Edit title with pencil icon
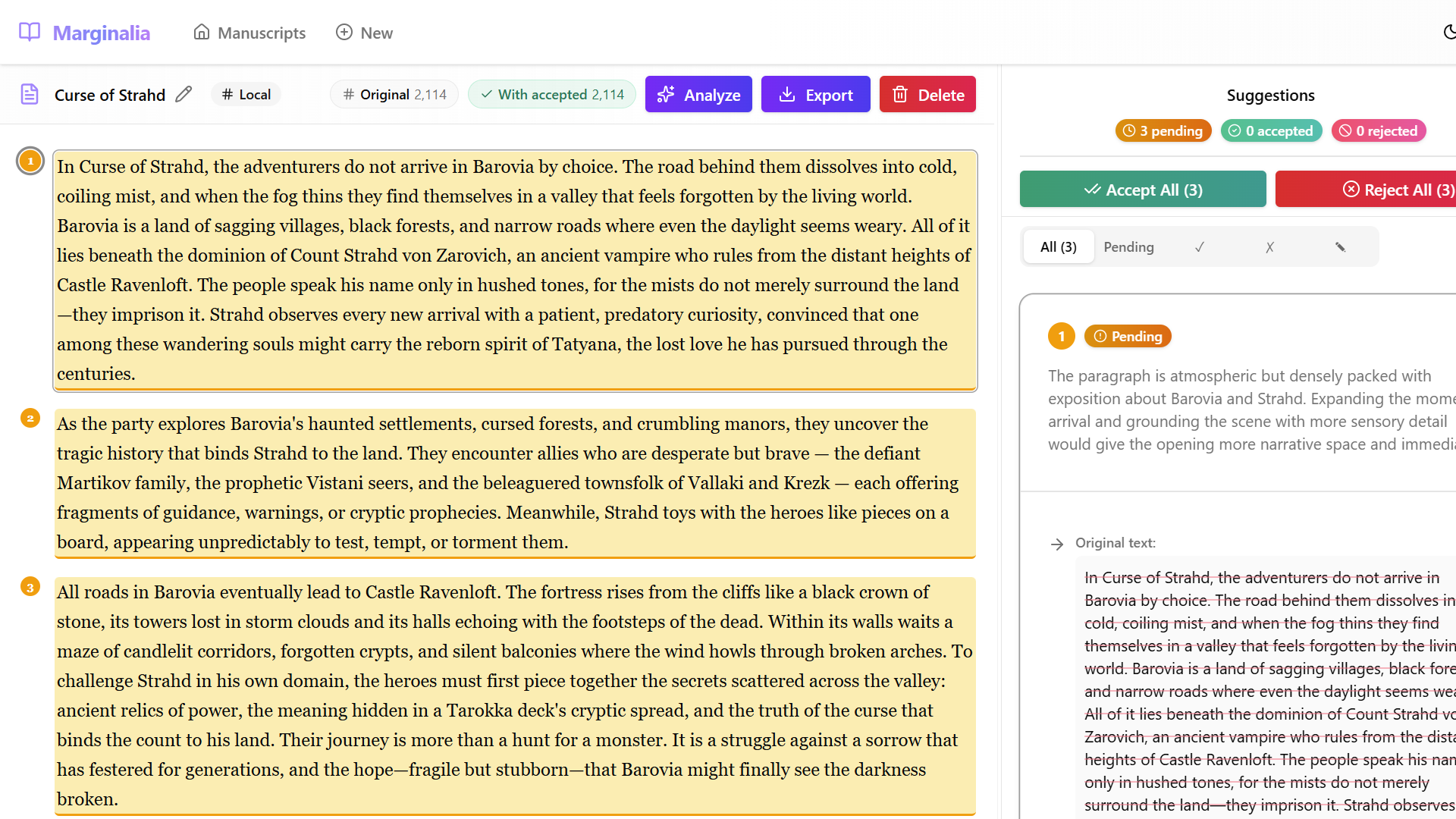 point(184,94)
